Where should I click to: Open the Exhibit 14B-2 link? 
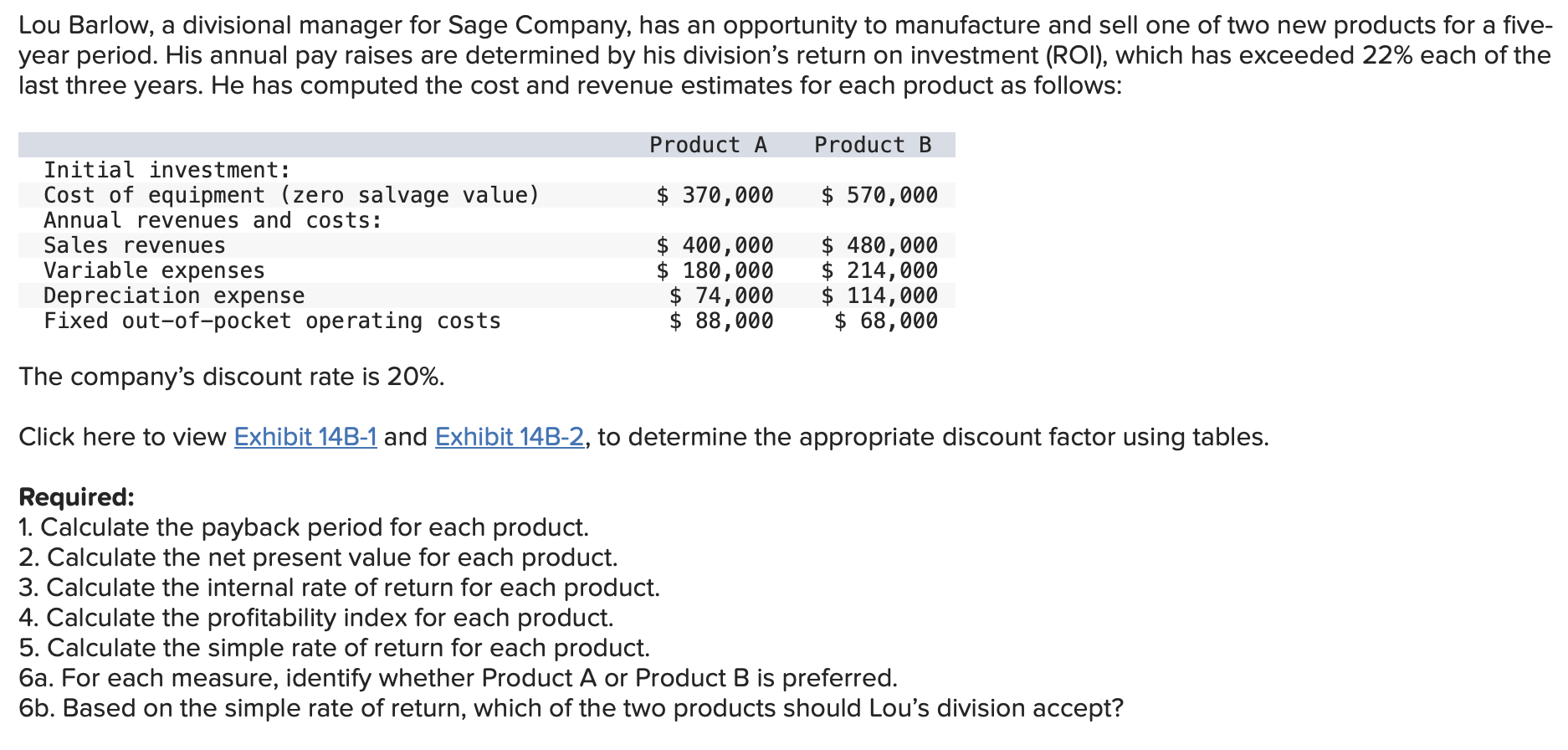pos(510,437)
